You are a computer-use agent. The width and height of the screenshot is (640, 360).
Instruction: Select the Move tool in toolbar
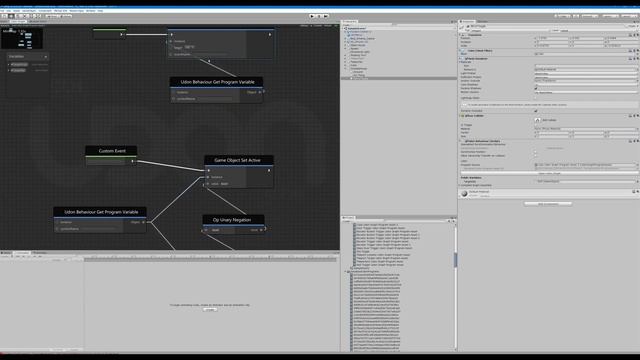11,16
